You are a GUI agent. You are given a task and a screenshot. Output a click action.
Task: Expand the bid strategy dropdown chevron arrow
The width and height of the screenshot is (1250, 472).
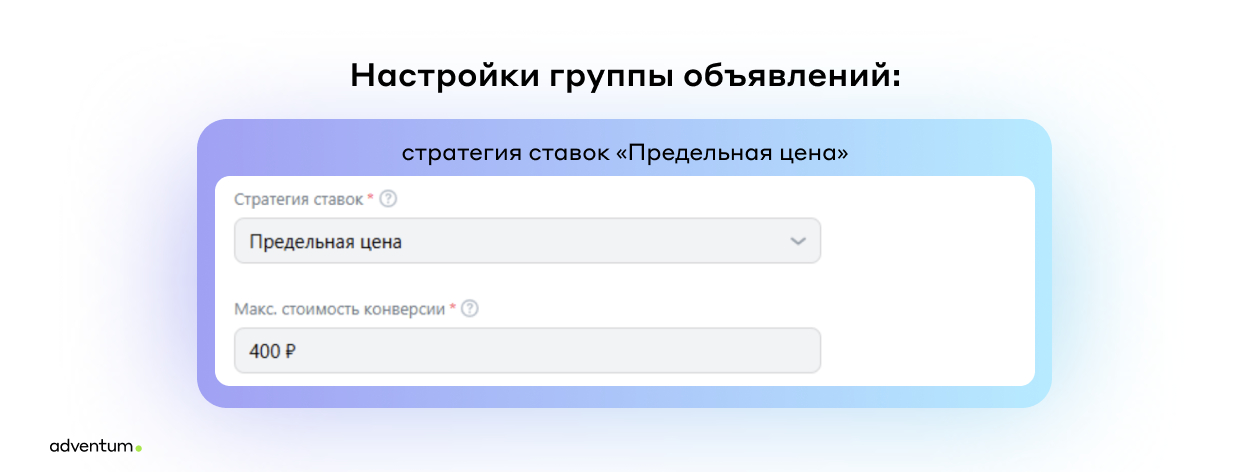tap(797, 242)
